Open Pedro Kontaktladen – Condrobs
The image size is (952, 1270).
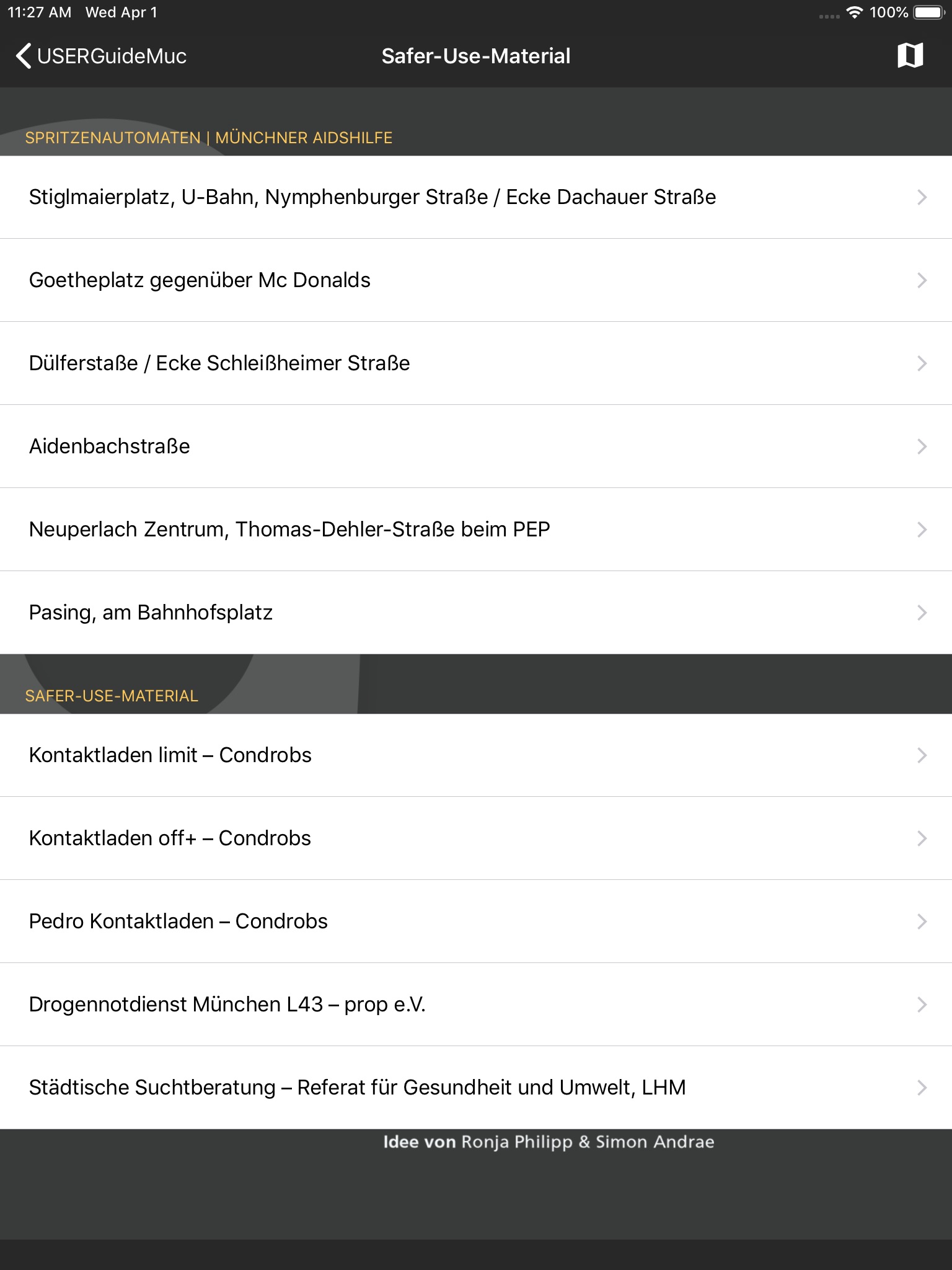[178, 921]
